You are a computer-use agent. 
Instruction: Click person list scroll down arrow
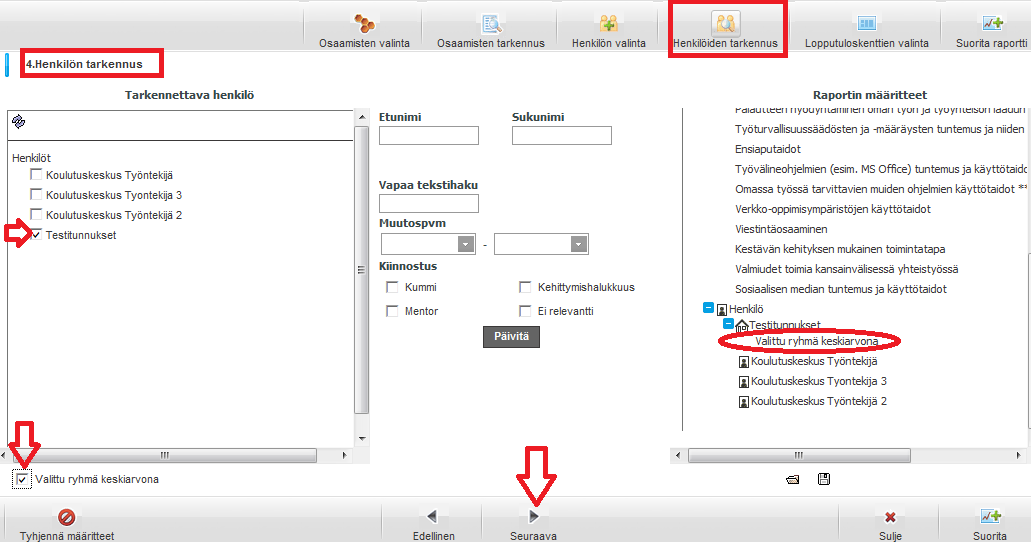tap(362, 439)
